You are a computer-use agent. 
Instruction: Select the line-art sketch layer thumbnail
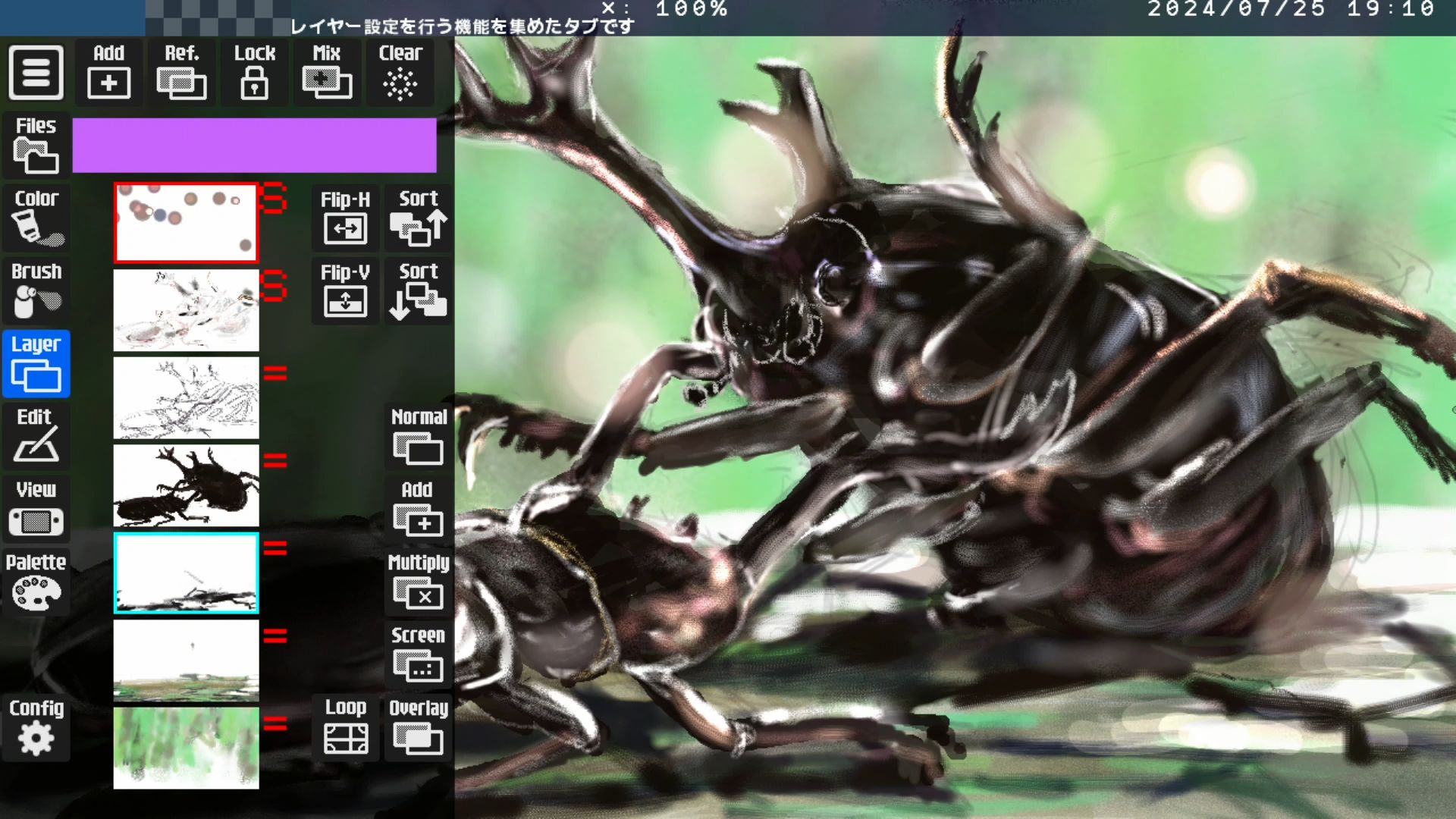click(x=186, y=398)
